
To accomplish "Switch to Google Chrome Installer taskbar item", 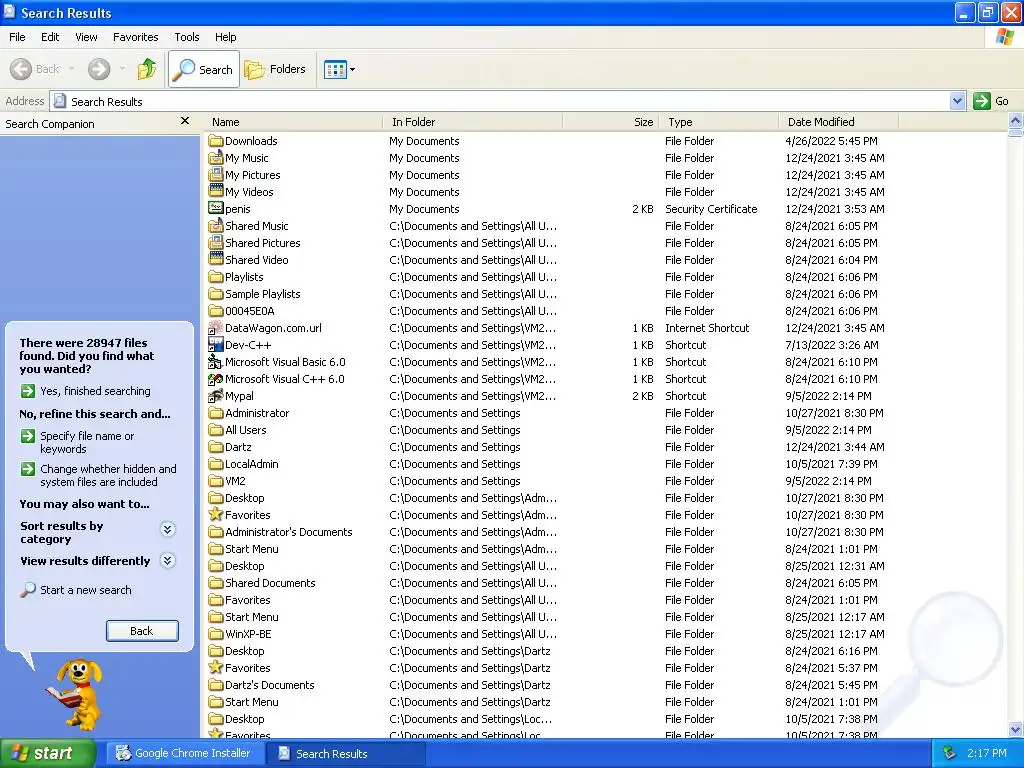I will tap(184, 753).
